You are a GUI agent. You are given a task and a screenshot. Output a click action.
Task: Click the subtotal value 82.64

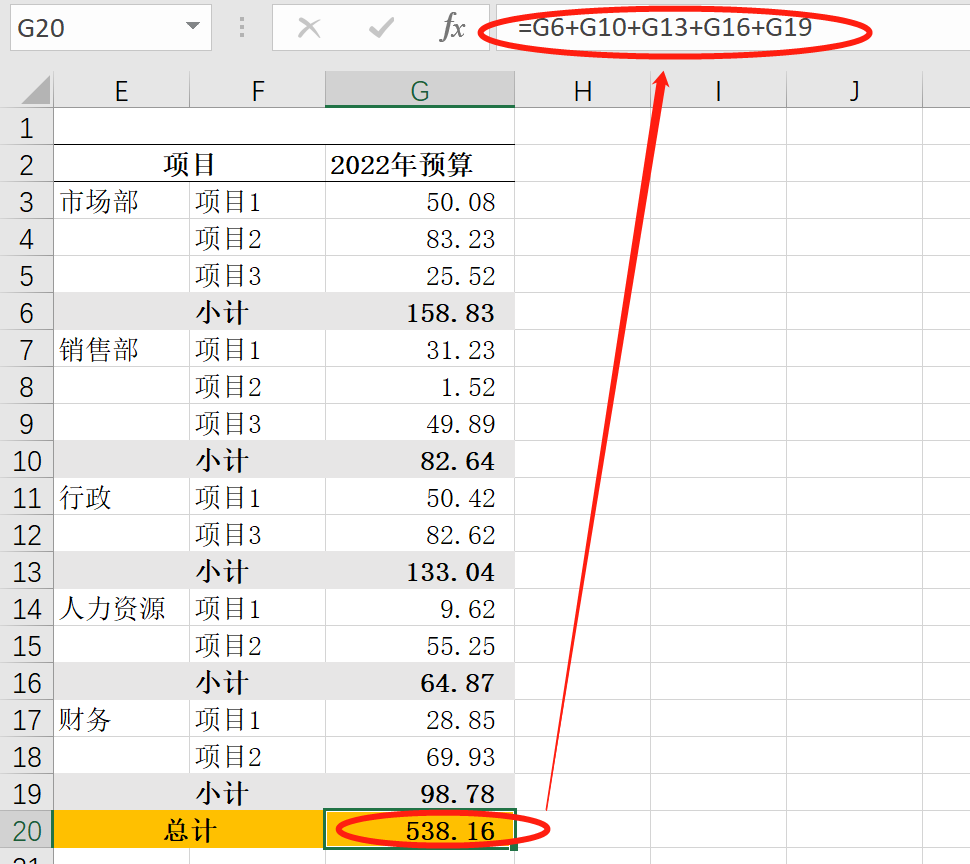coord(420,460)
